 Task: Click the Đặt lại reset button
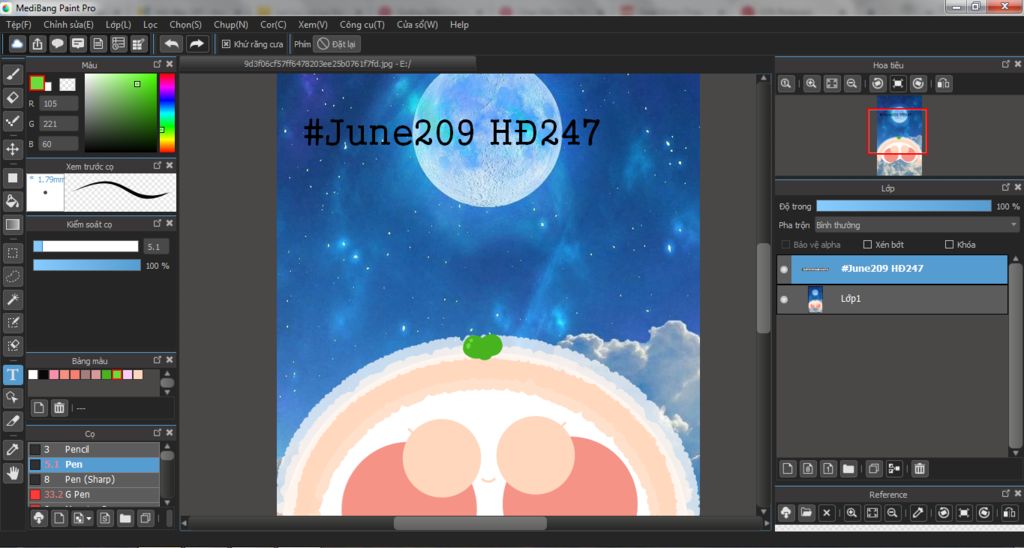point(337,44)
